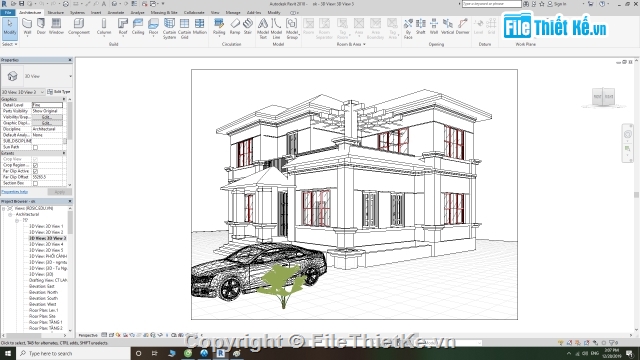Click Edit for Graphic Display options
The image size is (640, 360).
coord(47,123)
